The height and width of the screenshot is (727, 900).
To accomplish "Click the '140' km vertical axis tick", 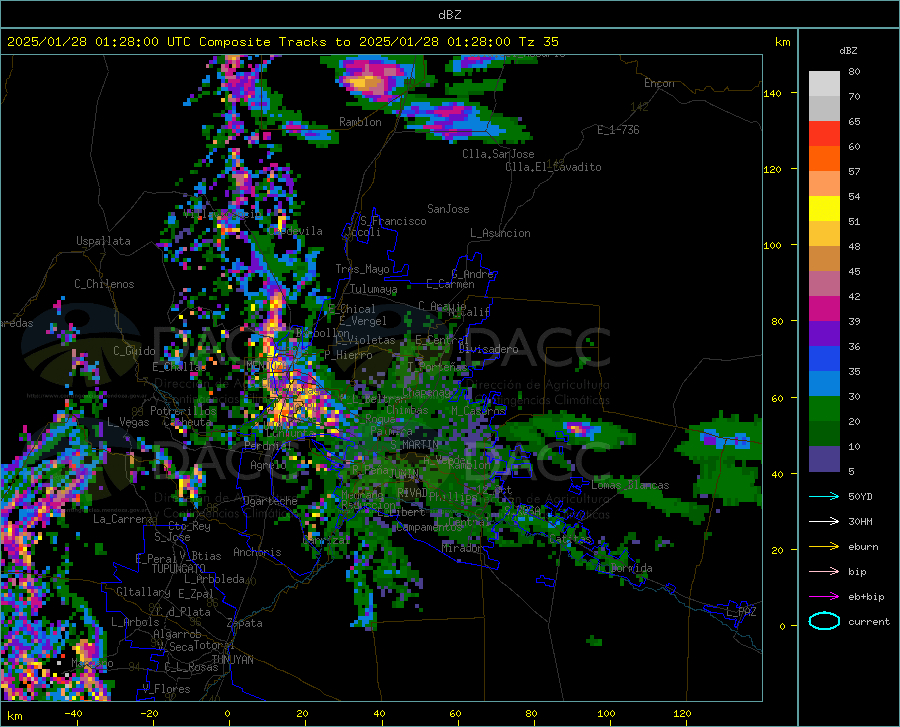I will (772, 93).
